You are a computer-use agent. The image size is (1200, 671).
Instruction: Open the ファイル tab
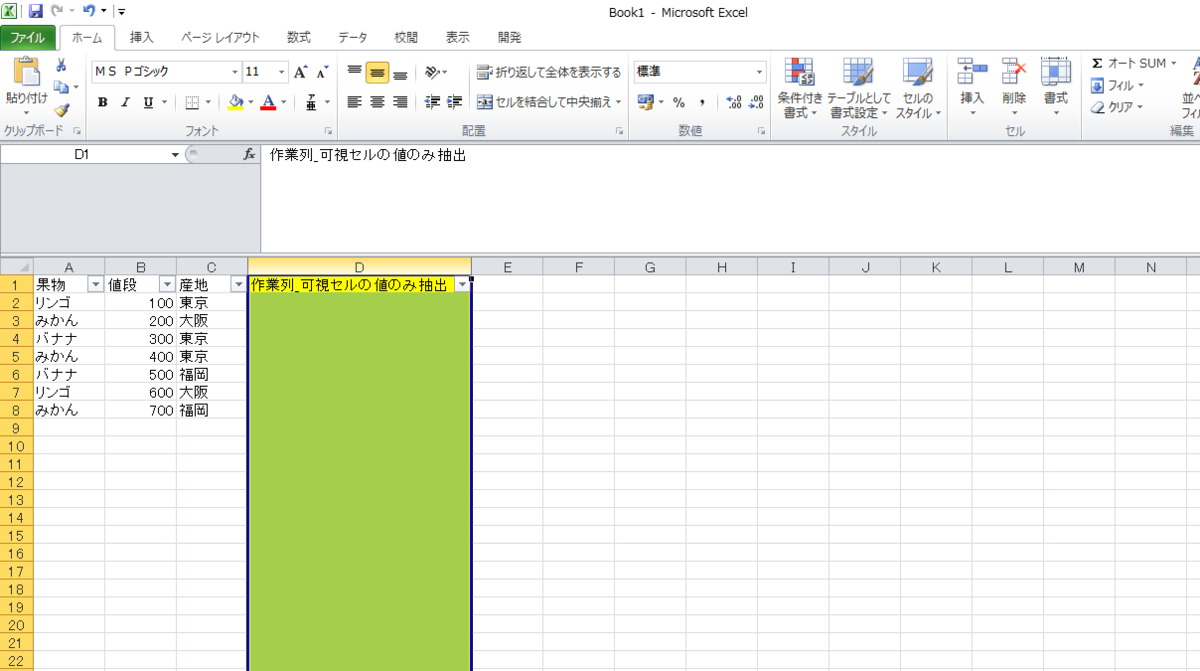click(28, 38)
